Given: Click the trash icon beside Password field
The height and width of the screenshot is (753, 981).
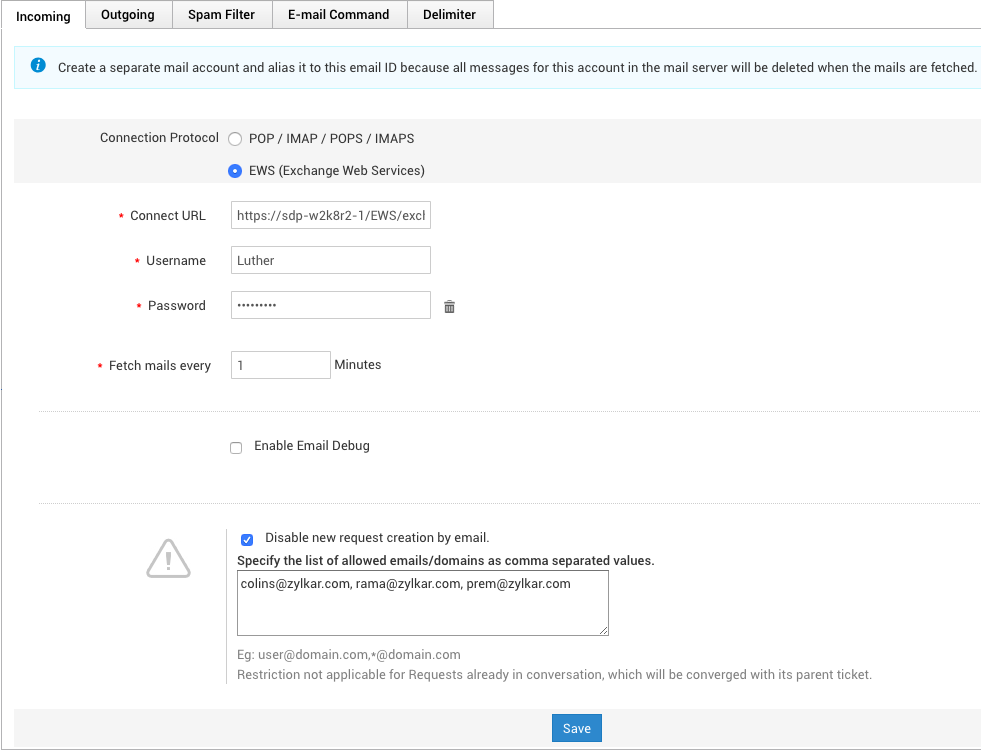Looking at the screenshot, I should [449, 307].
